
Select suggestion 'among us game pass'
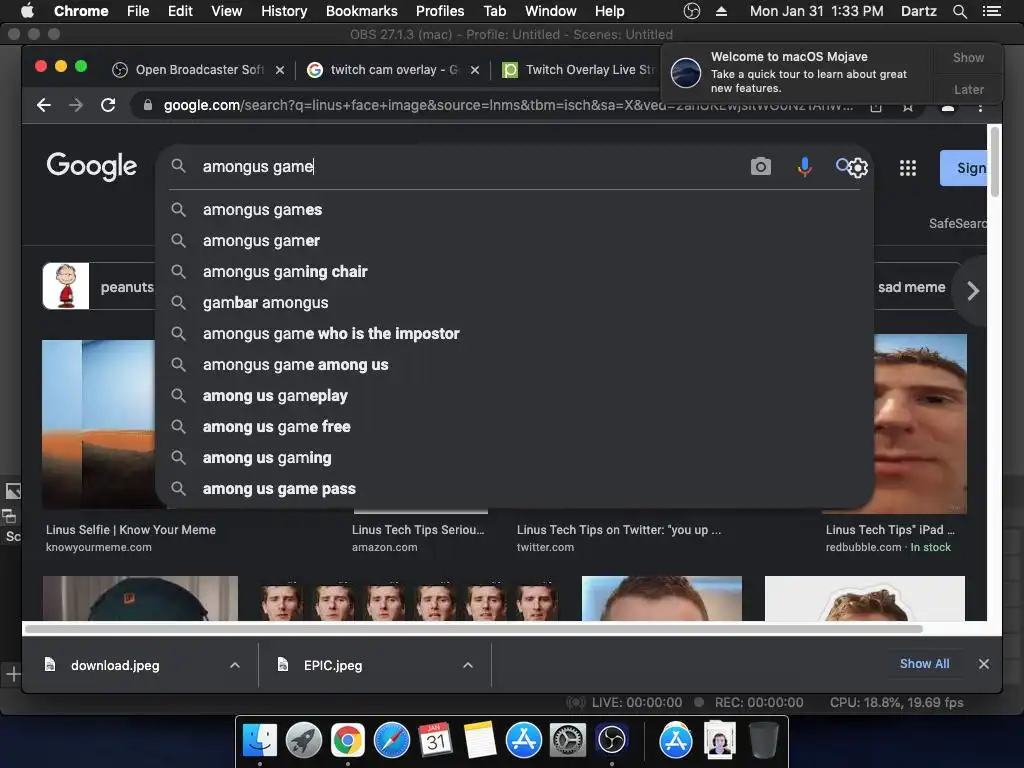pyautogui.click(x=515, y=489)
